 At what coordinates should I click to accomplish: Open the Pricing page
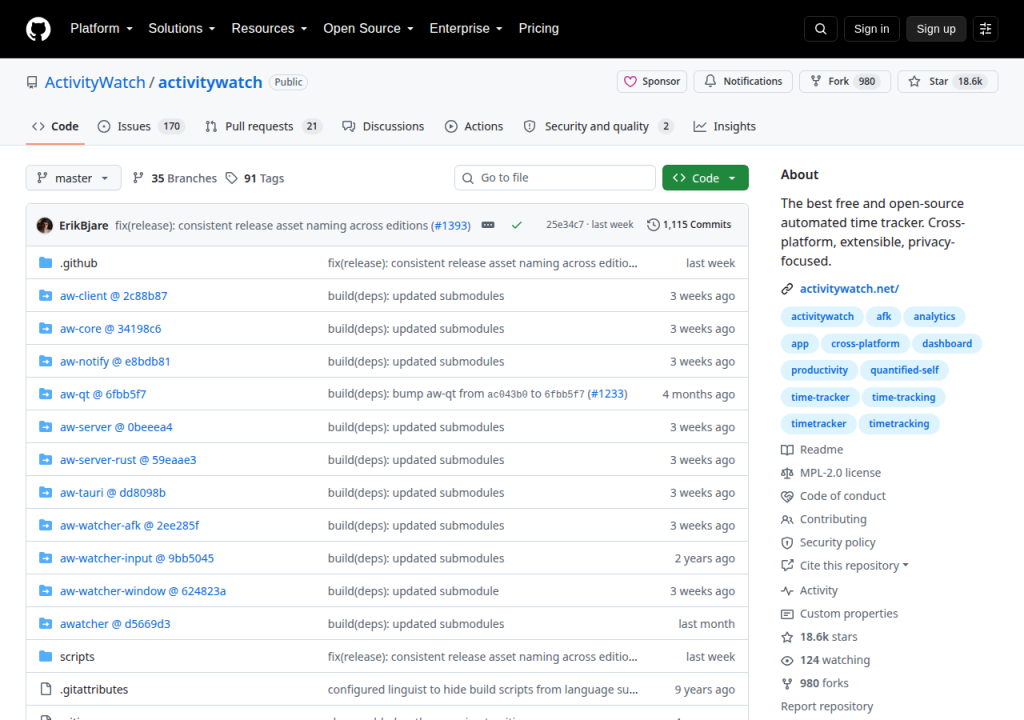tap(539, 29)
